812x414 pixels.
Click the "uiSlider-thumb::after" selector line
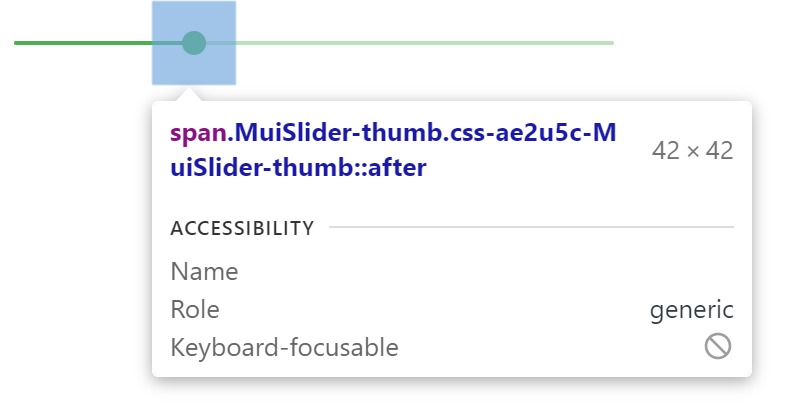298,168
